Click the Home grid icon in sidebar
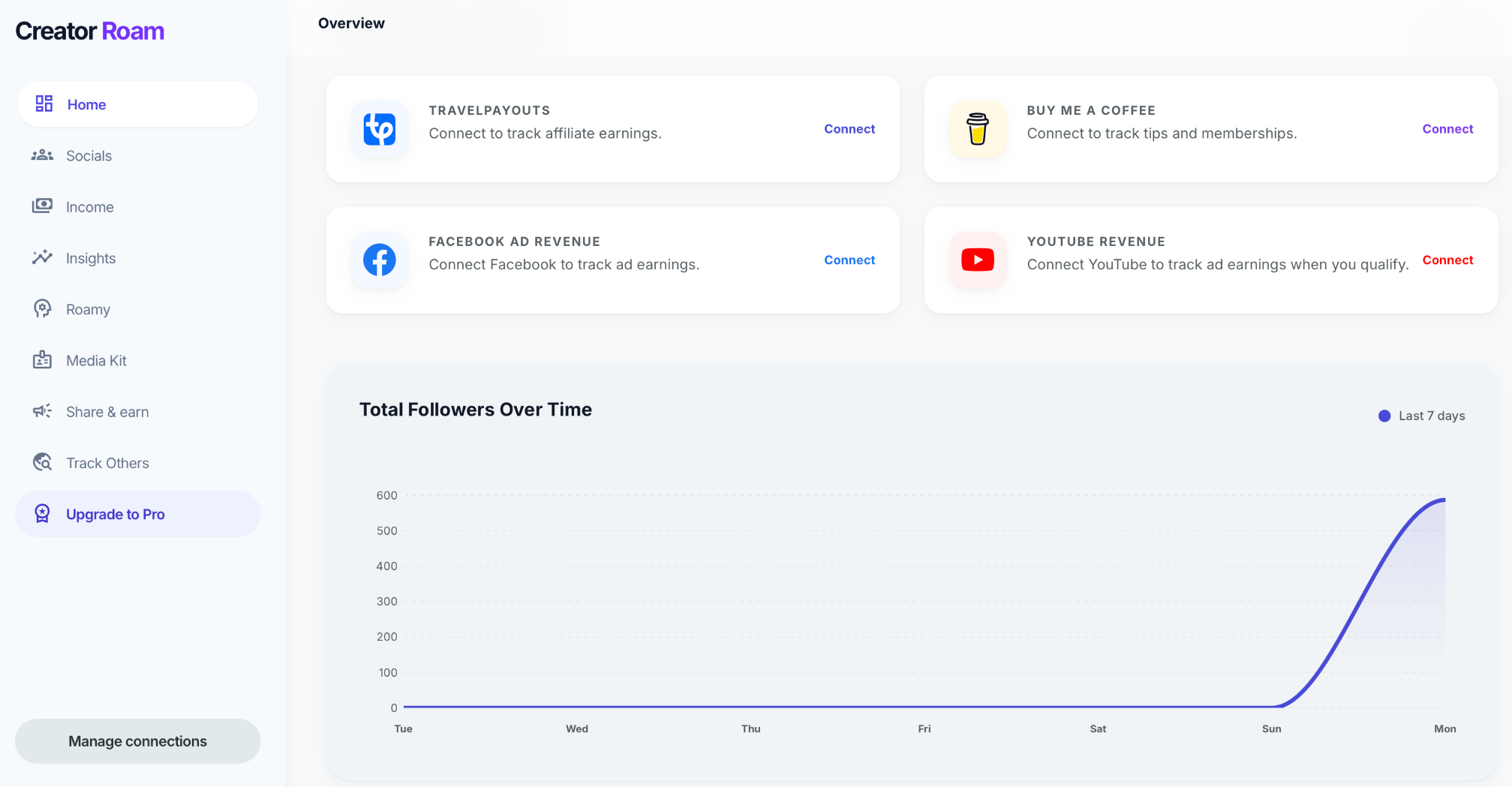This screenshot has width=1512, height=787. (x=44, y=104)
